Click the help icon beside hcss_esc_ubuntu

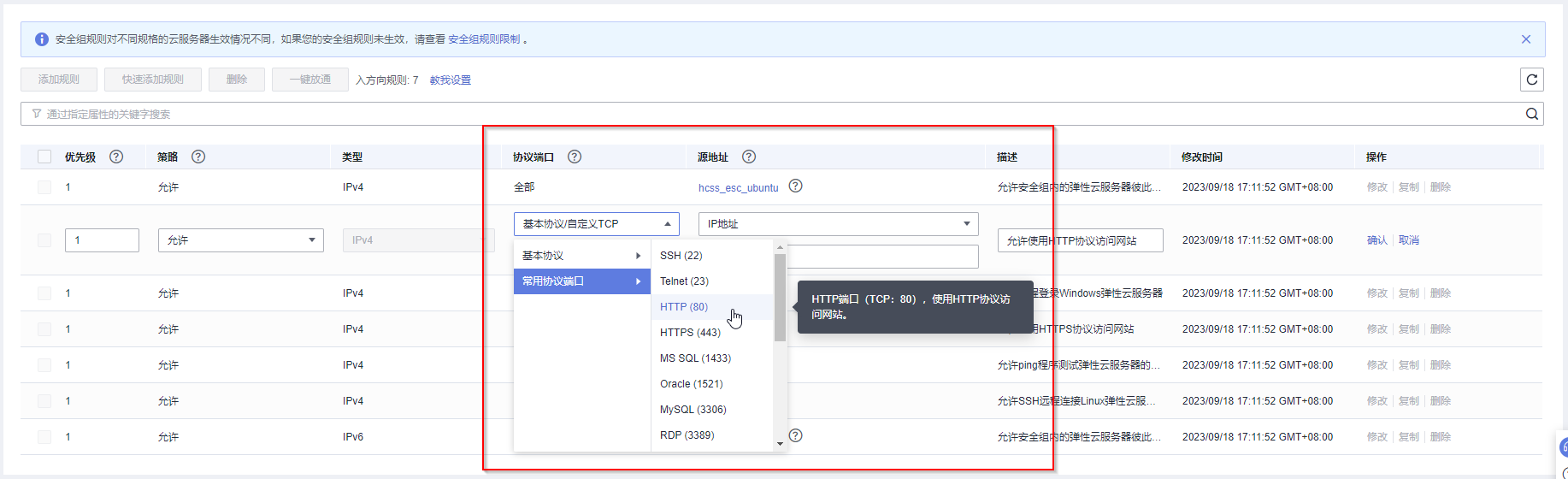coord(795,186)
